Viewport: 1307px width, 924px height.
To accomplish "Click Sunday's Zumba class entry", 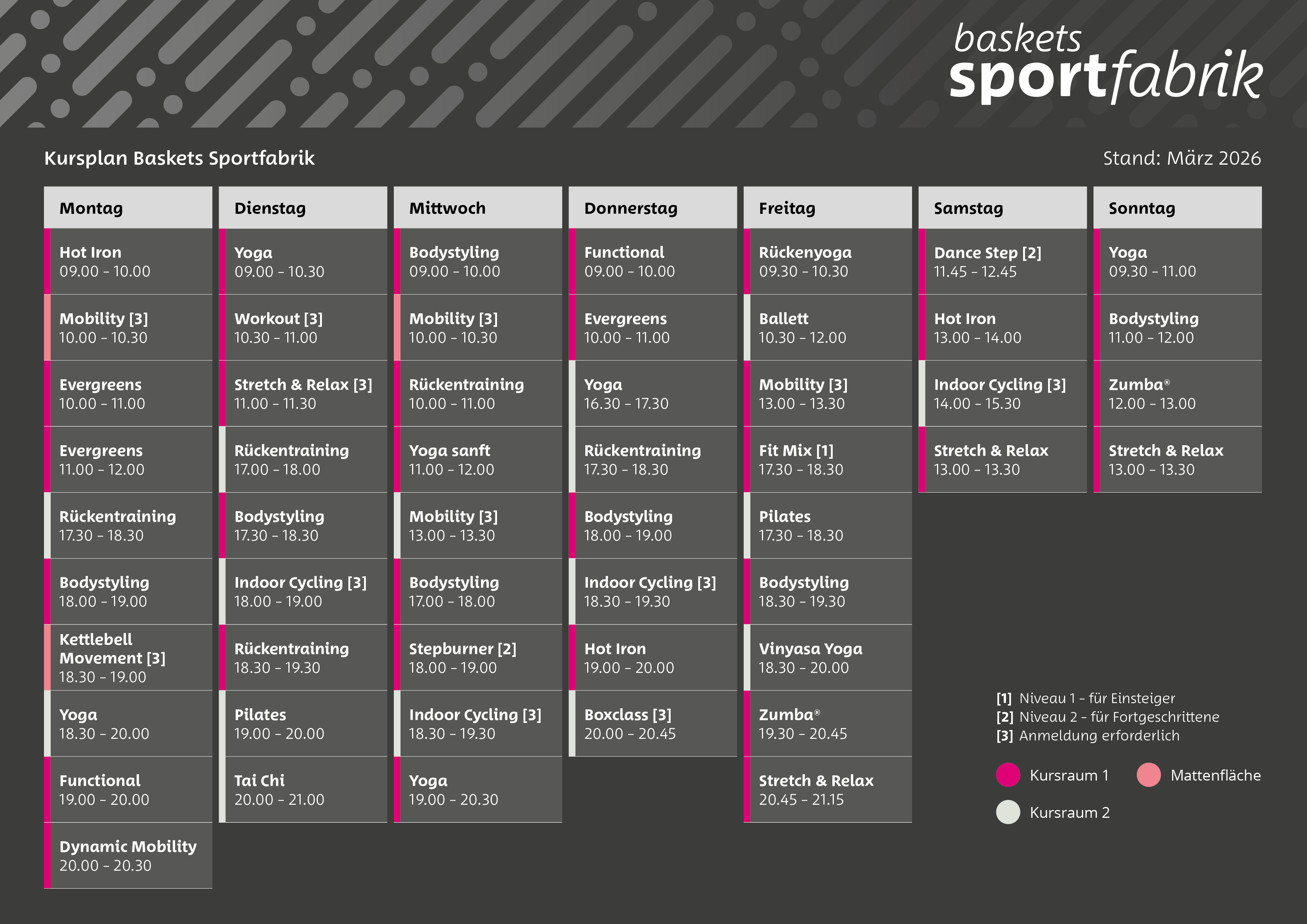I will pos(1177,393).
